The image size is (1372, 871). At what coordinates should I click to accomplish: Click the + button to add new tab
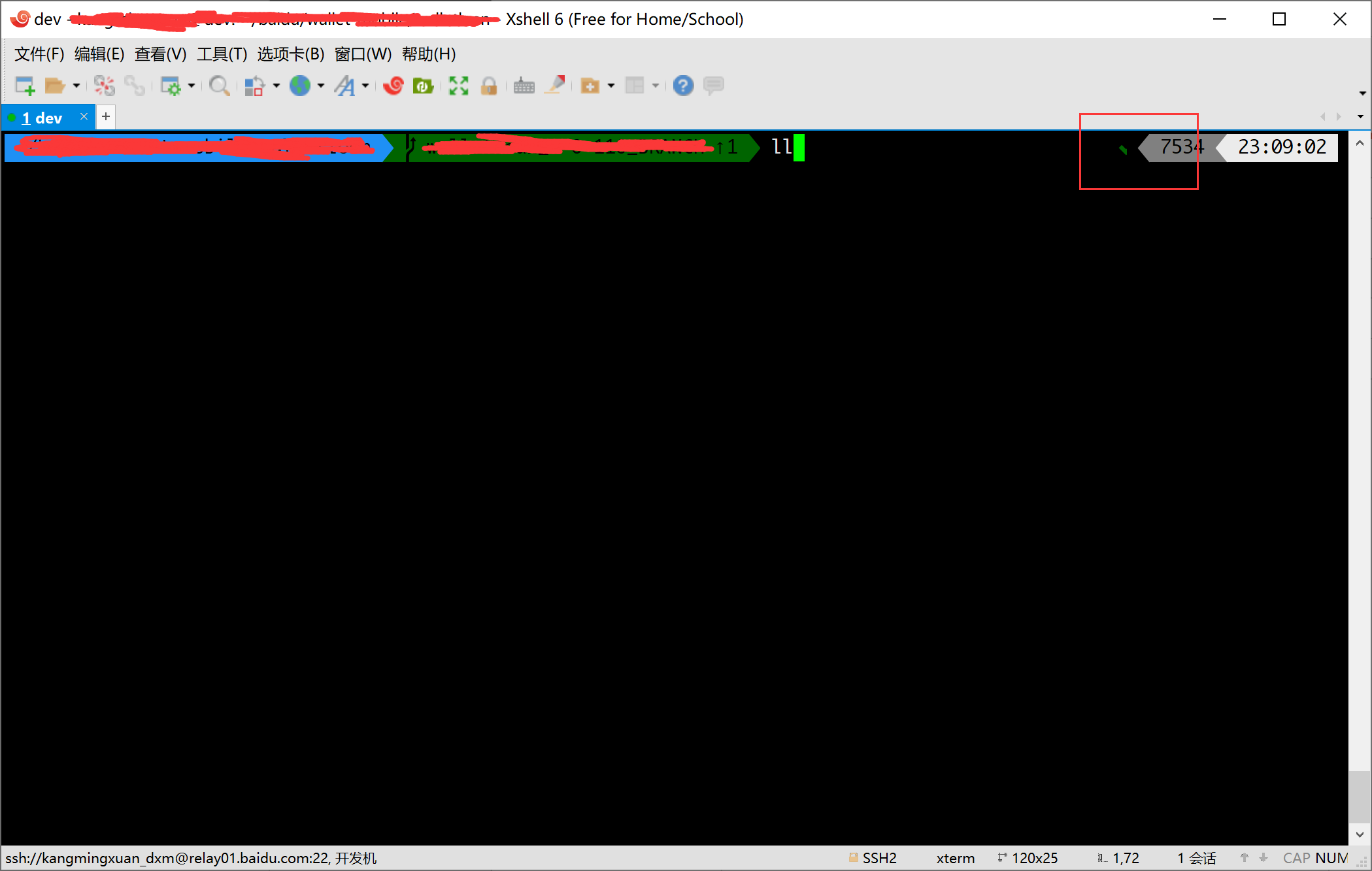click(105, 116)
